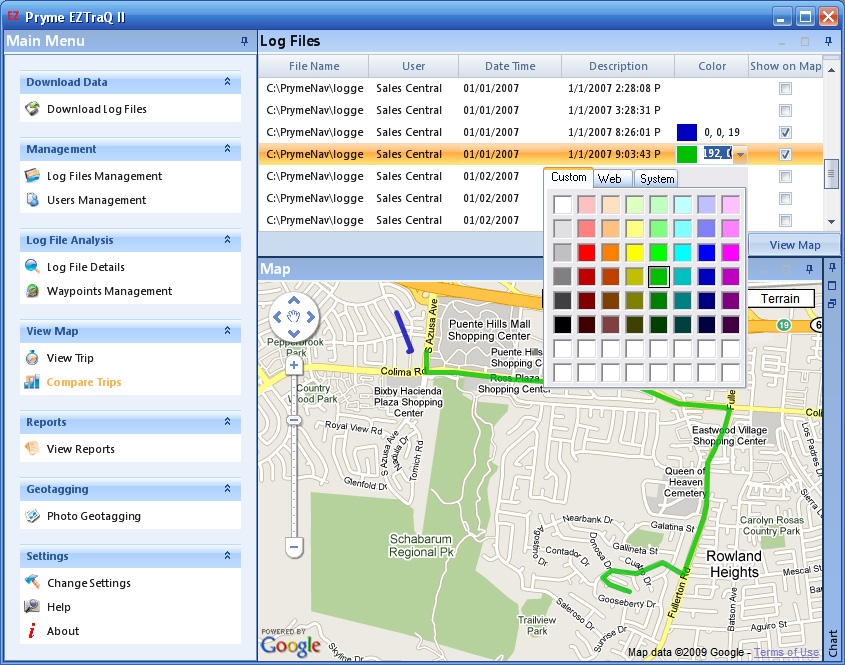Sort by the File Name column header

(314, 66)
